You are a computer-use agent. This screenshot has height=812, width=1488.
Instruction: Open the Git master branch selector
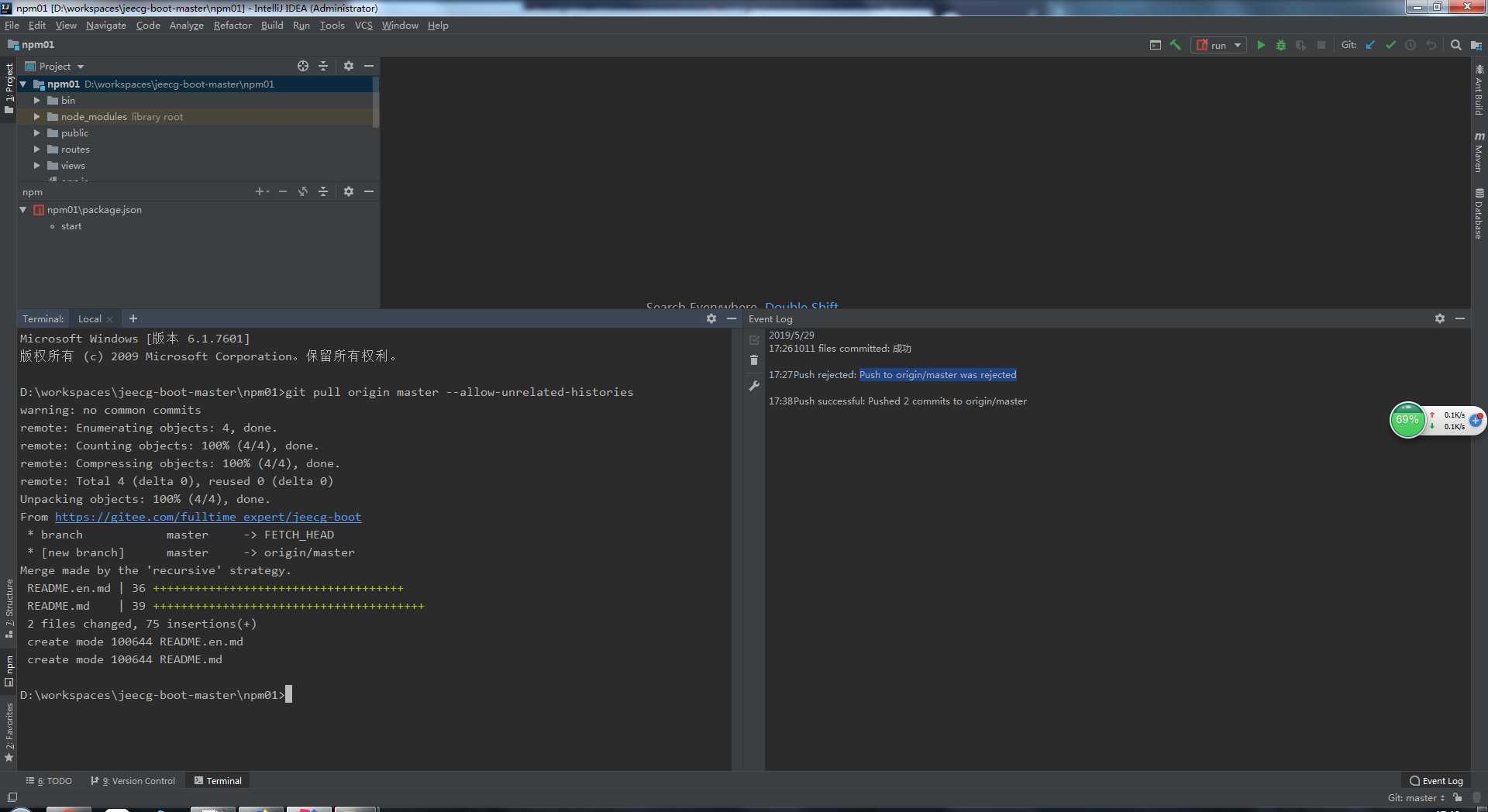point(1417,797)
